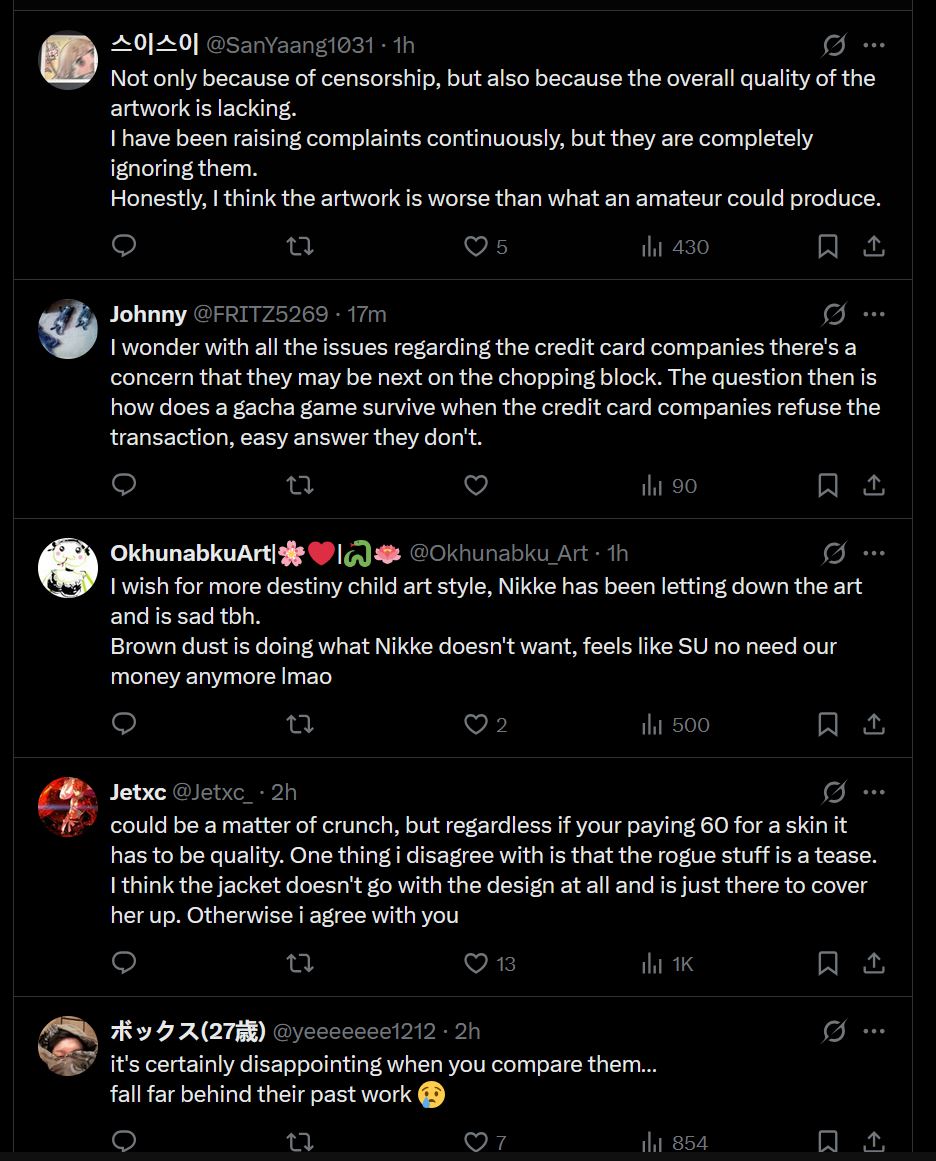Reply to the yeeeeeee1212 tweet
The image size is (936, 1161).
pyautogui.click(x=124, y=1141)
